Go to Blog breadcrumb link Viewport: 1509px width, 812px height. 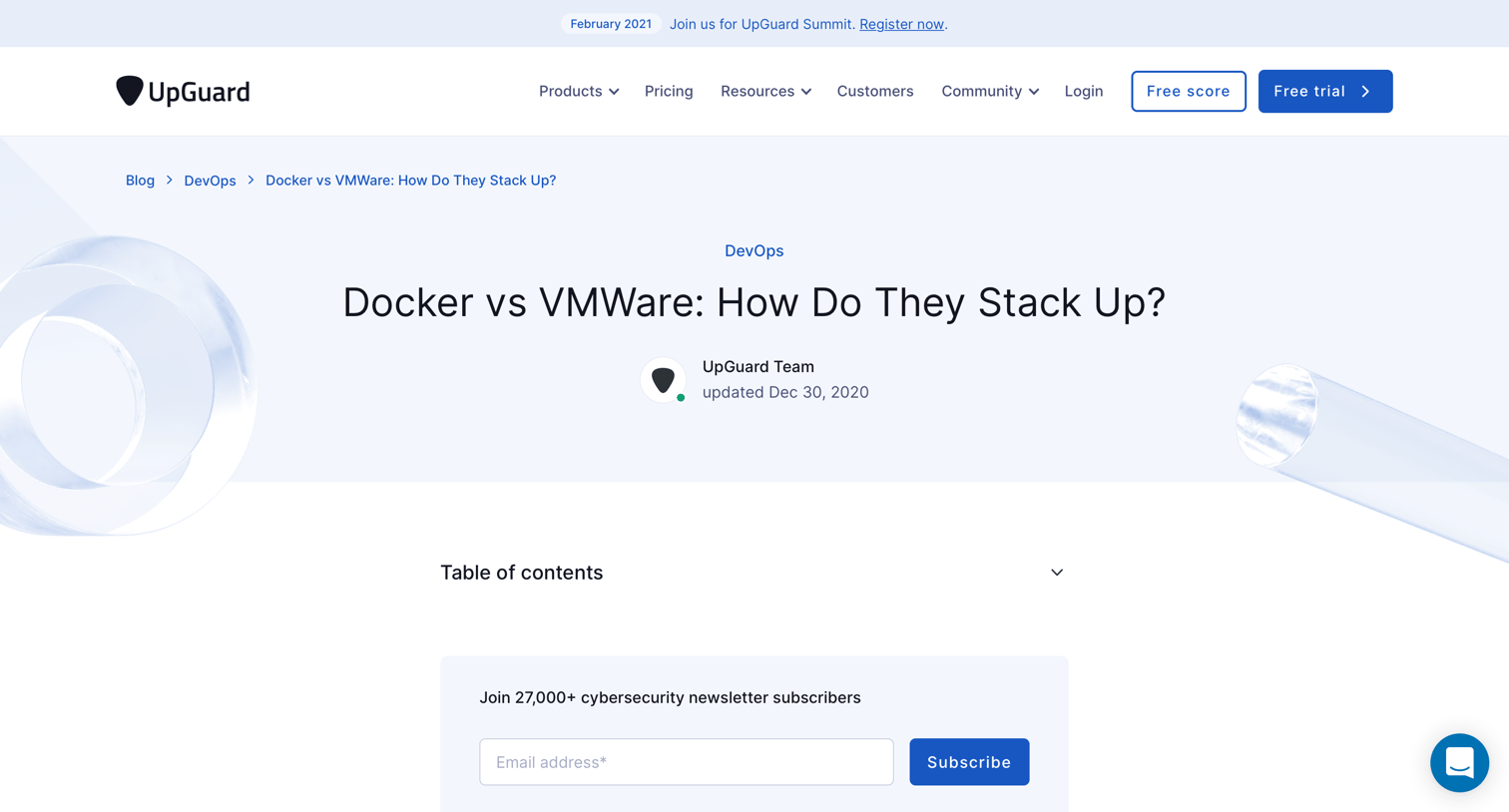click(x=140, y=181)
